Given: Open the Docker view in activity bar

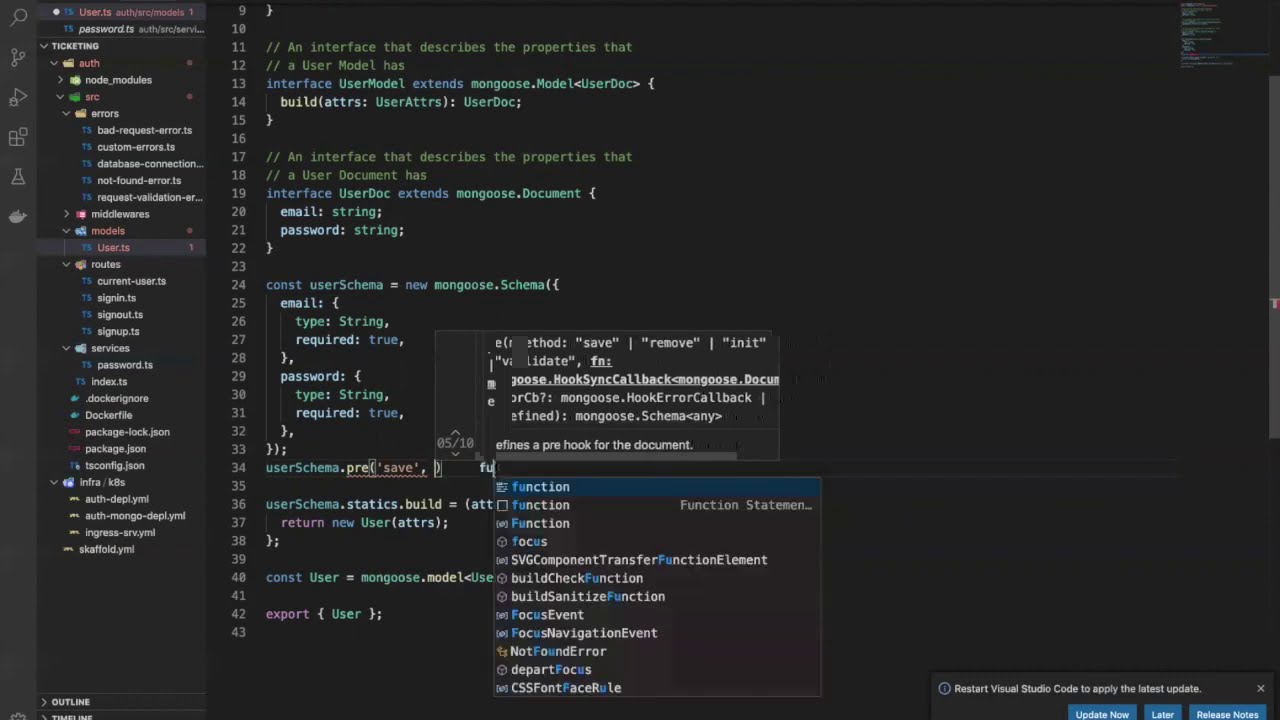Looking at the screenshot, I should (18, 216).
